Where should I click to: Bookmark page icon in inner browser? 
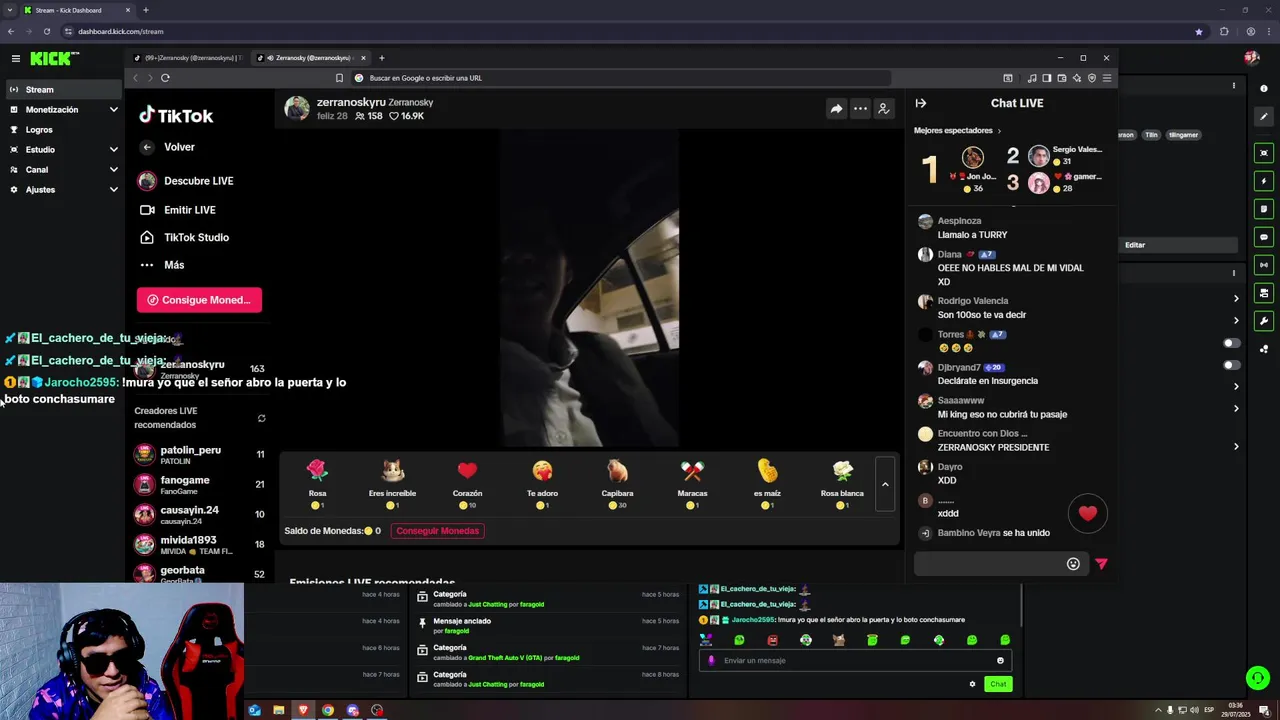[339, 78]
